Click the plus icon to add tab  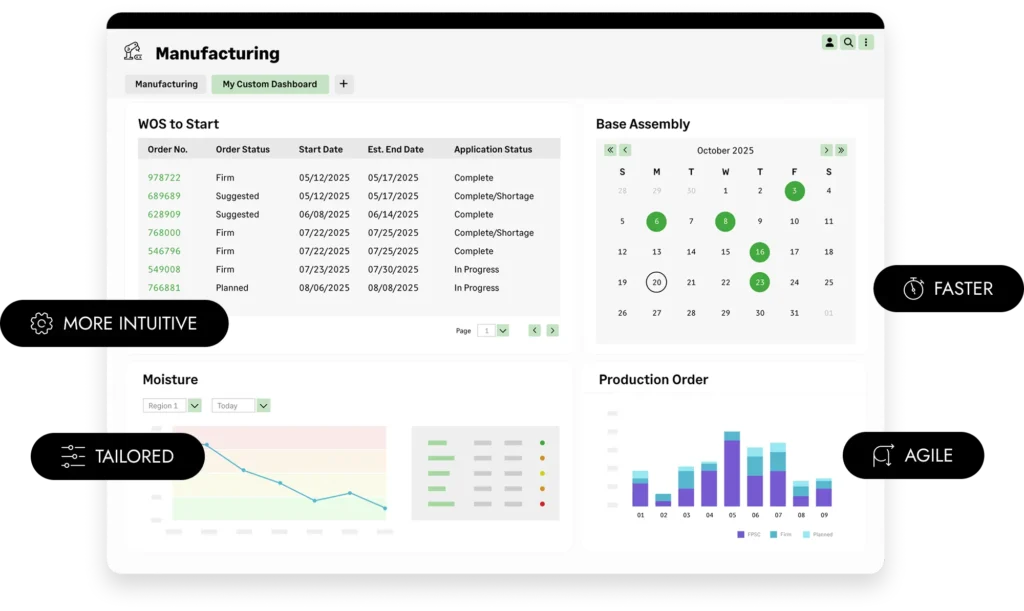click(343, 84)
